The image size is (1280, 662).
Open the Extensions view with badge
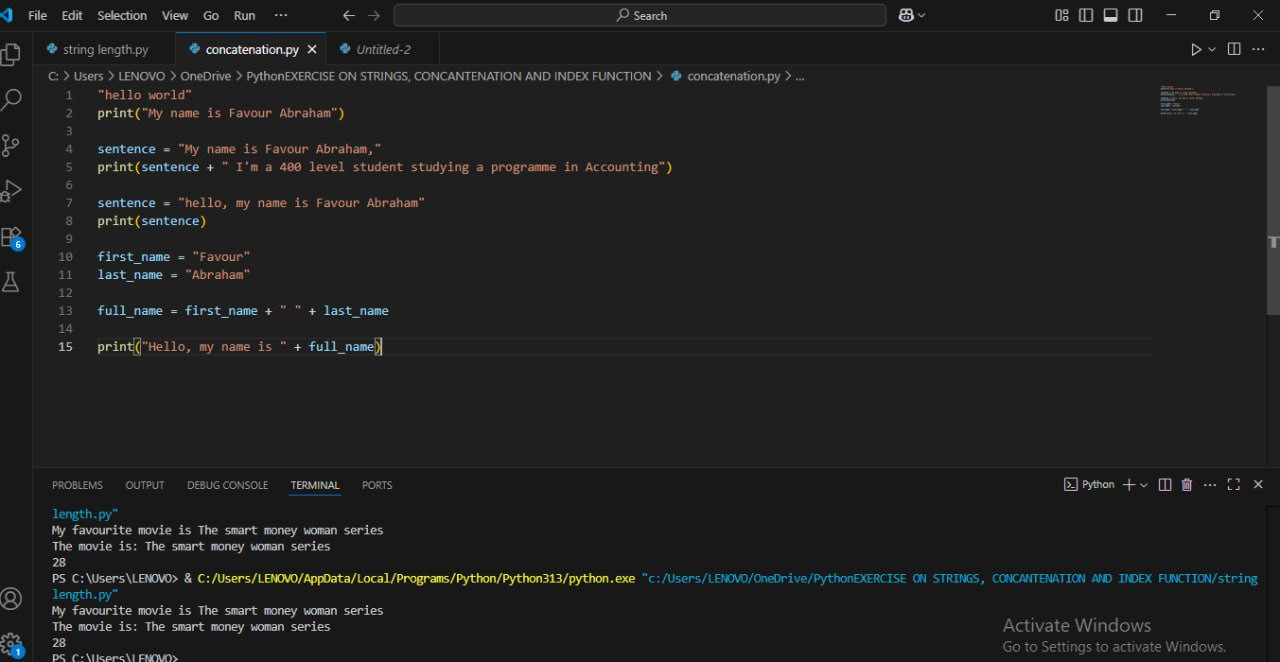coord(11,238)
